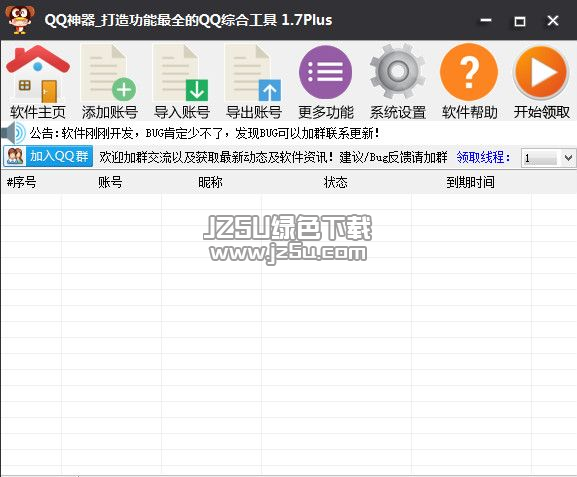The image size is (577, 477).
Task: Click the 到期时间 column header
Action: pos(471,182)
